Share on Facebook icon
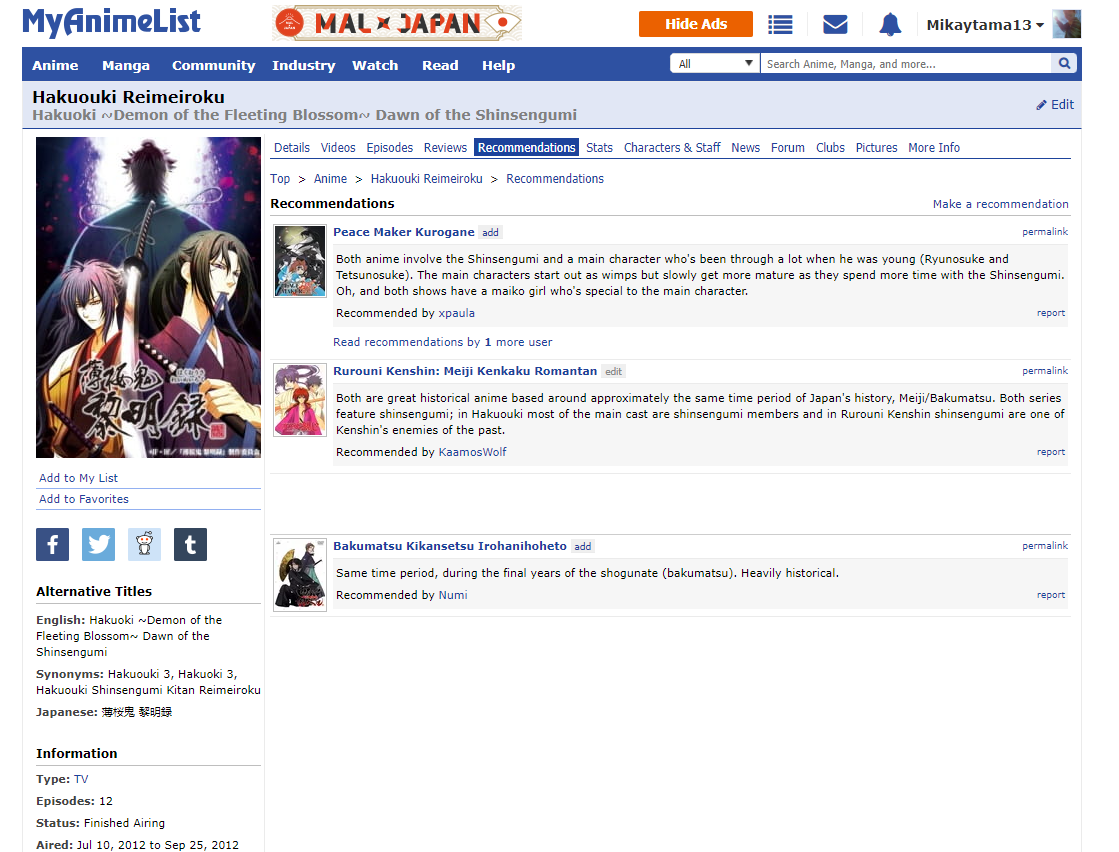 53,545
